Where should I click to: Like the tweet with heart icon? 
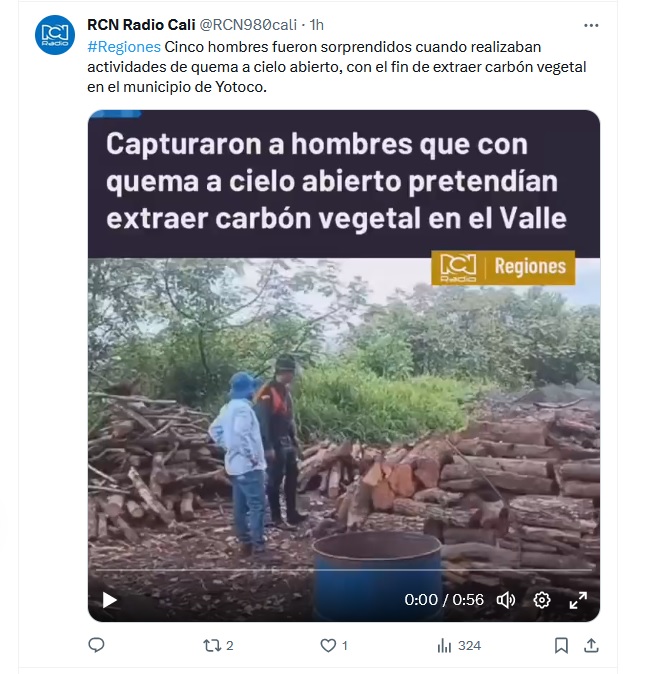tap(334, 645)
